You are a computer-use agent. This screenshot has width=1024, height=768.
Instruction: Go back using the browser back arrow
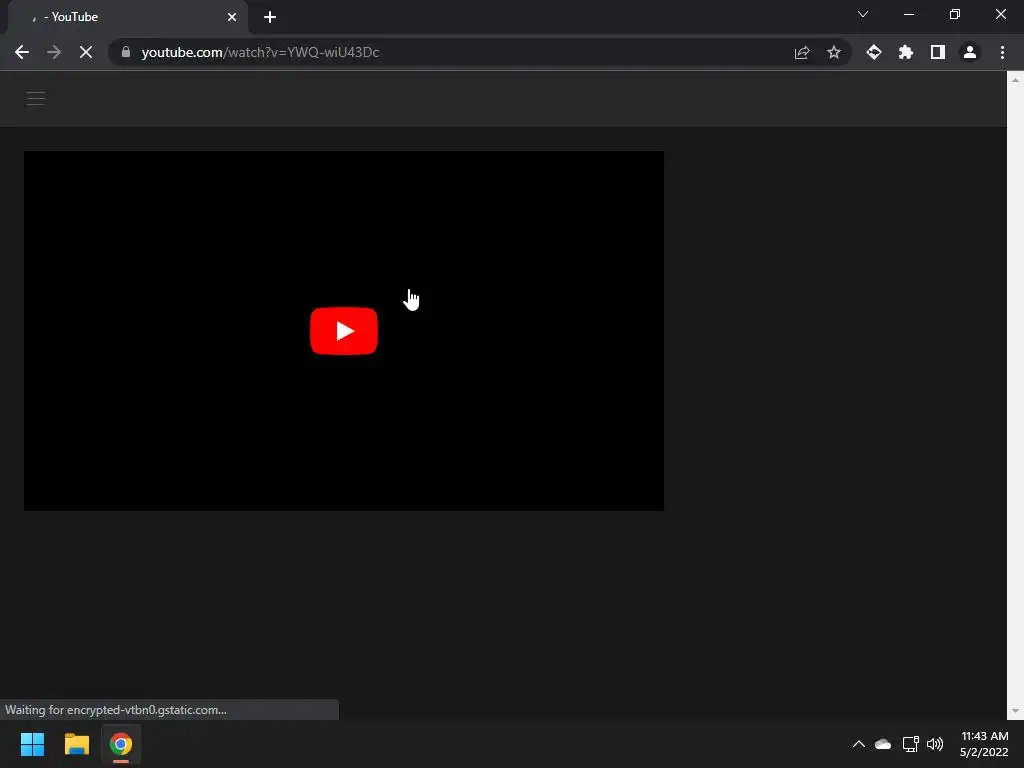[22, 52]
